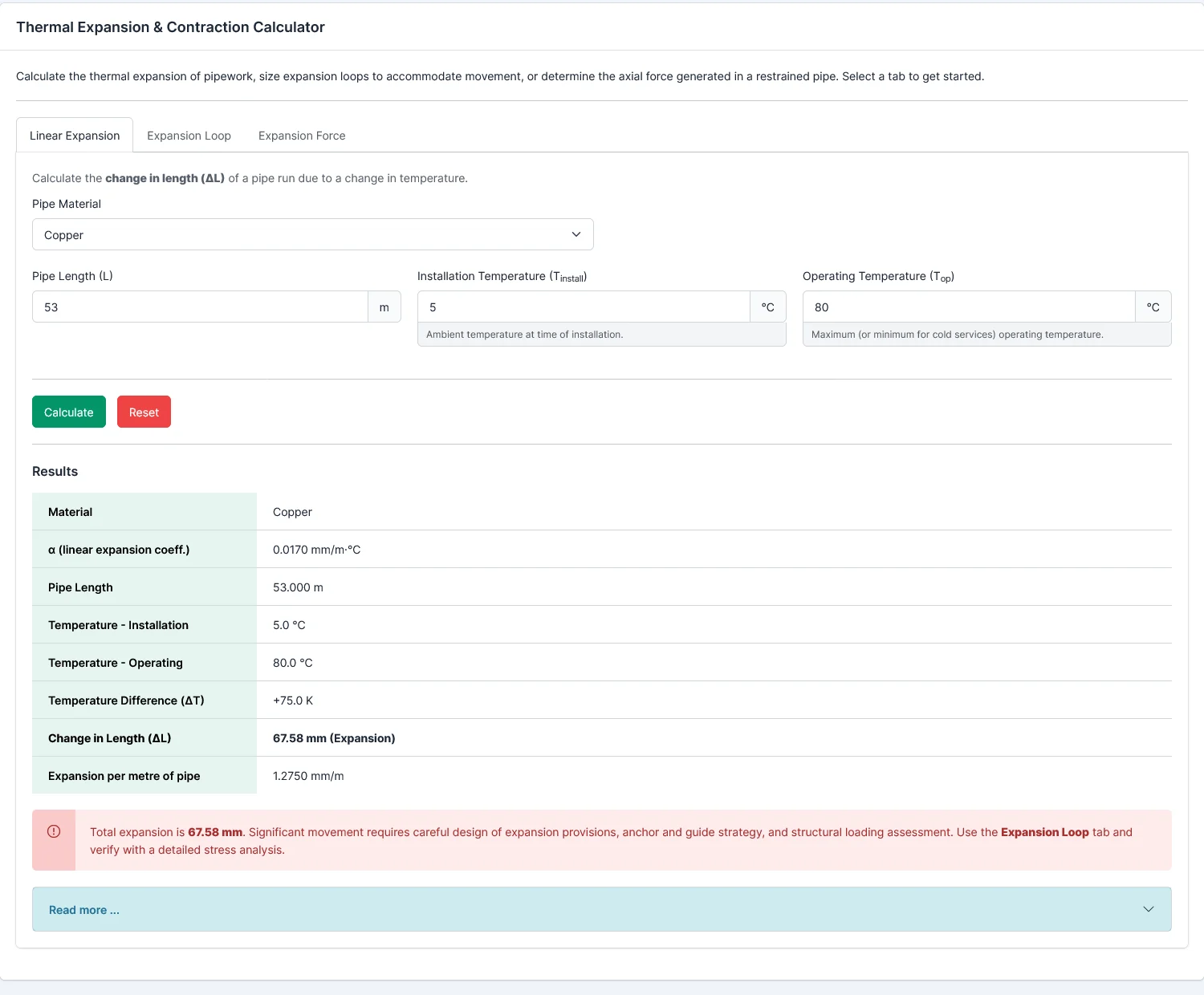Click the °C unit beside Installation Temperature

[768, 307]
